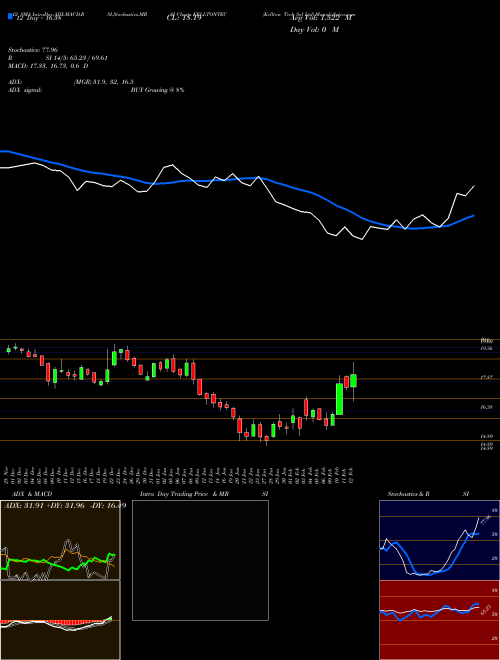Click the blue SMA legend square
The image size is (500, 660).
point(10,16)
